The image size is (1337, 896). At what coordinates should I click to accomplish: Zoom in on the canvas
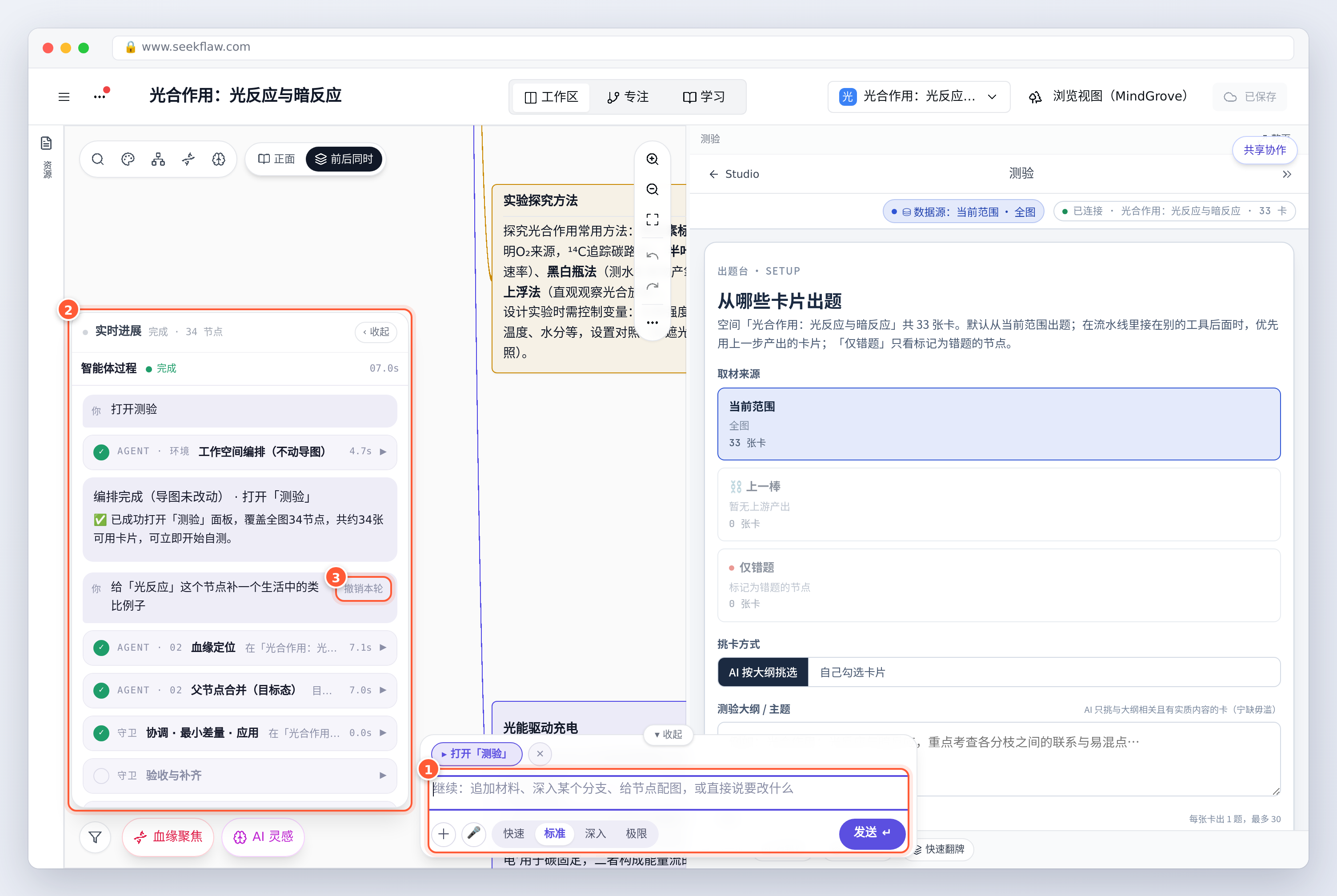(652, 159)
